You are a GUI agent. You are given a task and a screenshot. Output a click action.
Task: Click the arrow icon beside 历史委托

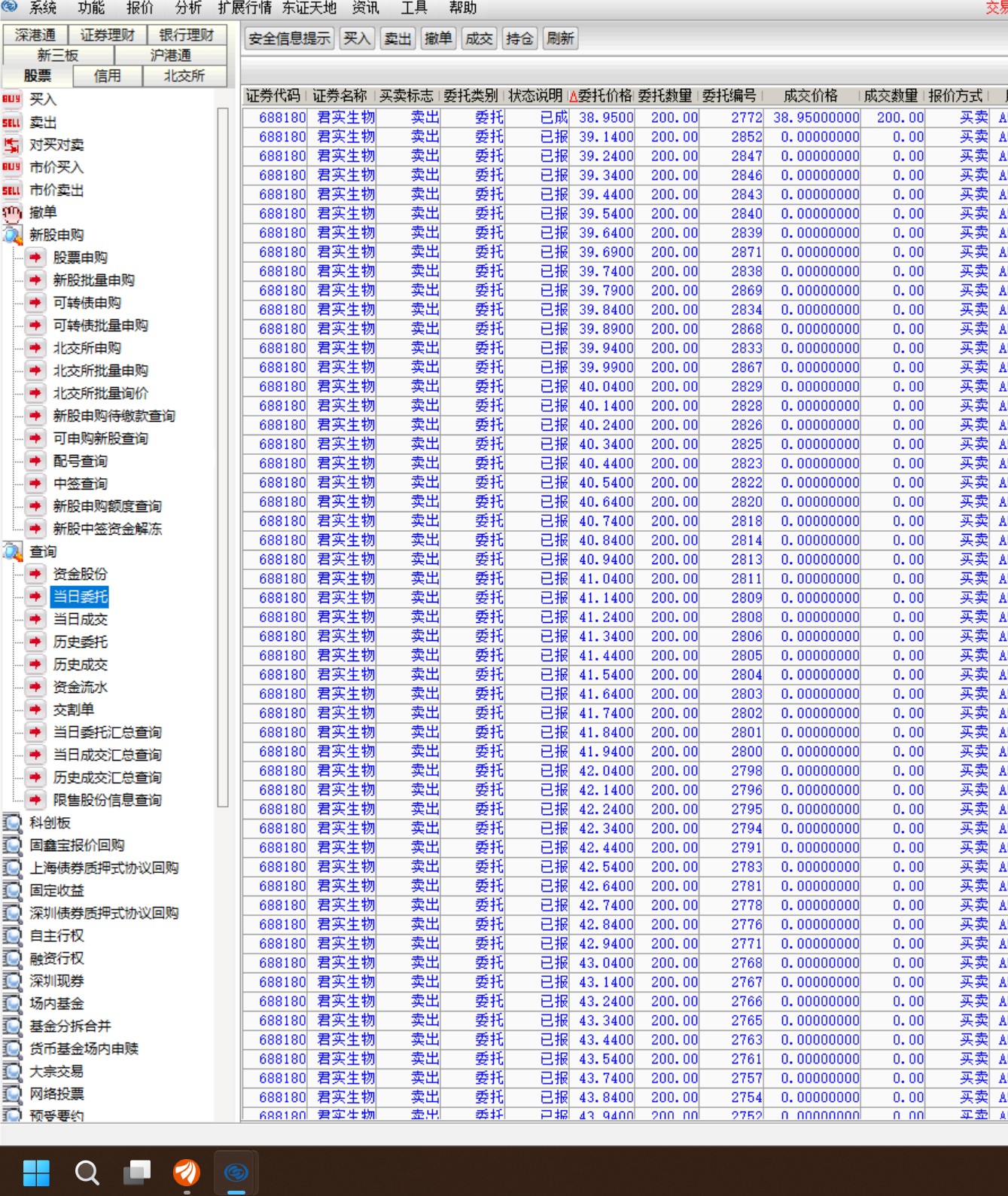(x=35, y=642)
